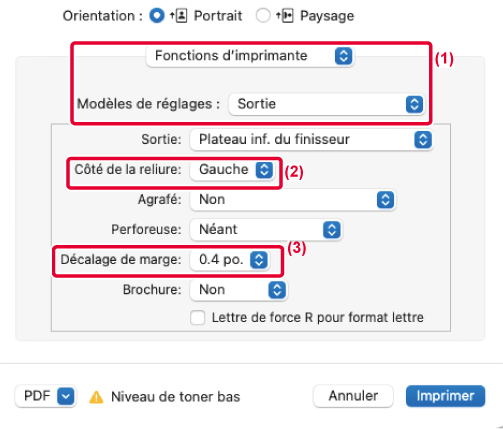The height and width of the screenshot is (429, 503).
Task: Click the Brochure stepper arrows
Action: point(277,290)
